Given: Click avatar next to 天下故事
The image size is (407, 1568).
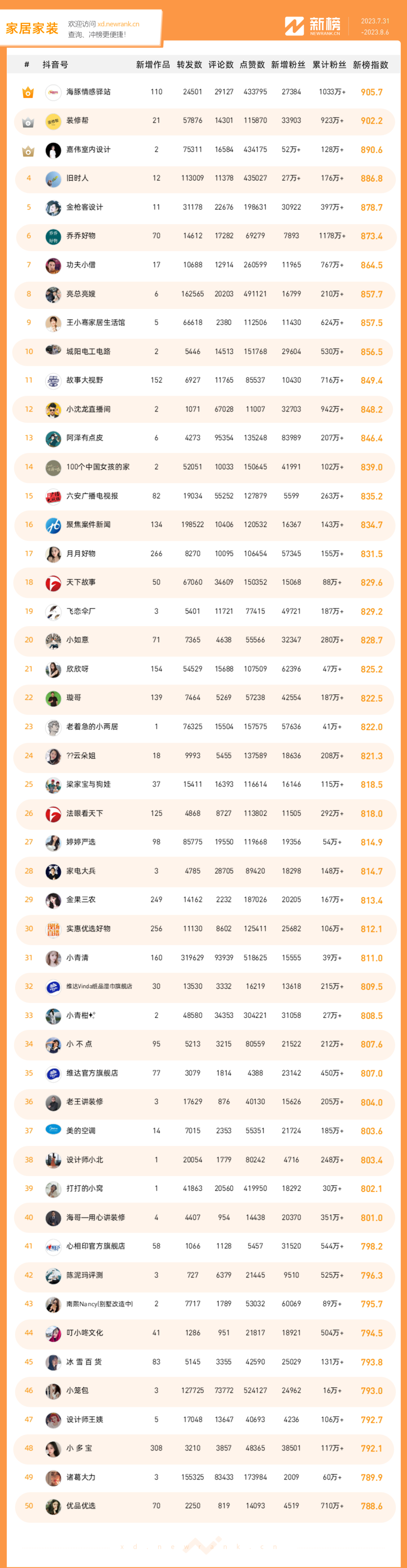Looking at the screenshot, I should (x=54, y=582).
